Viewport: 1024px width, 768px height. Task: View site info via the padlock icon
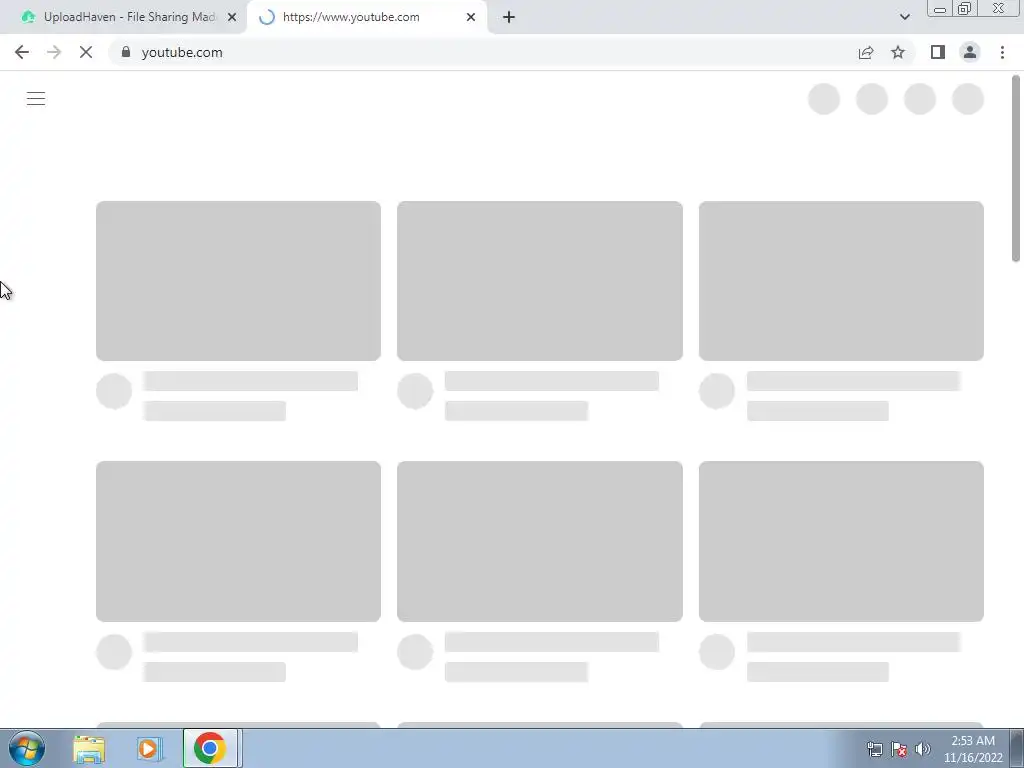pos(126,52)
